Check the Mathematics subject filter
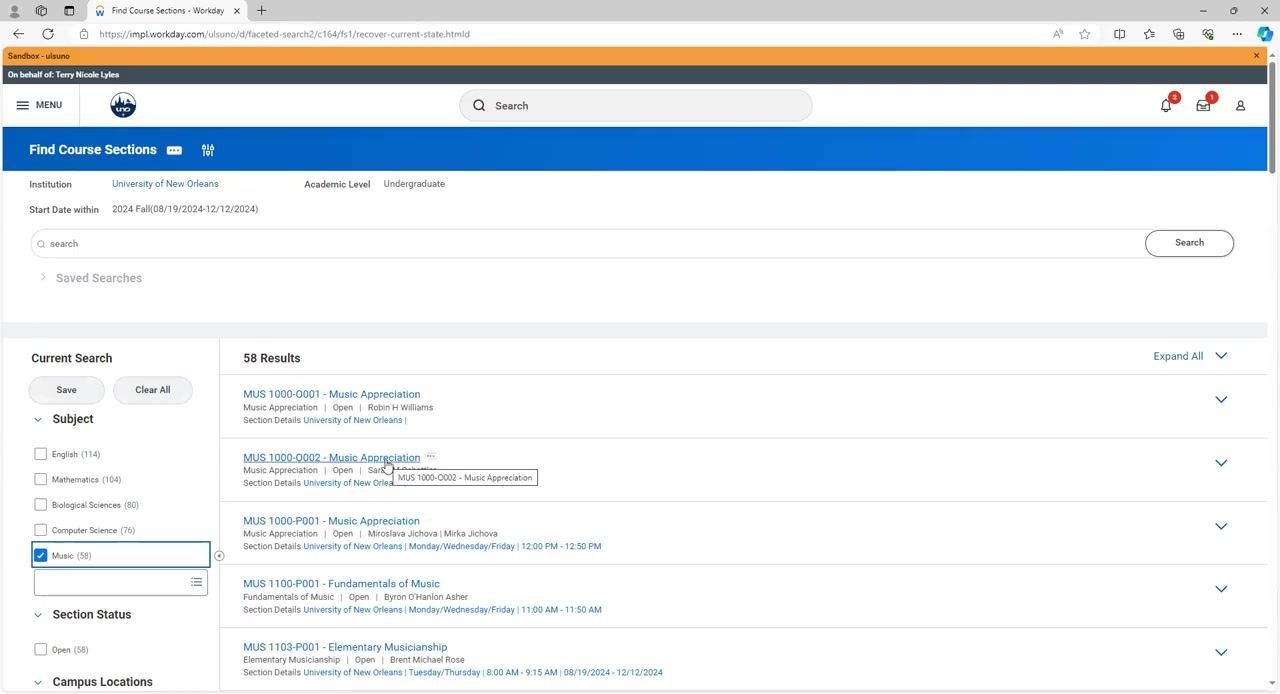1280x694 pixels. [x=41, y=479]
